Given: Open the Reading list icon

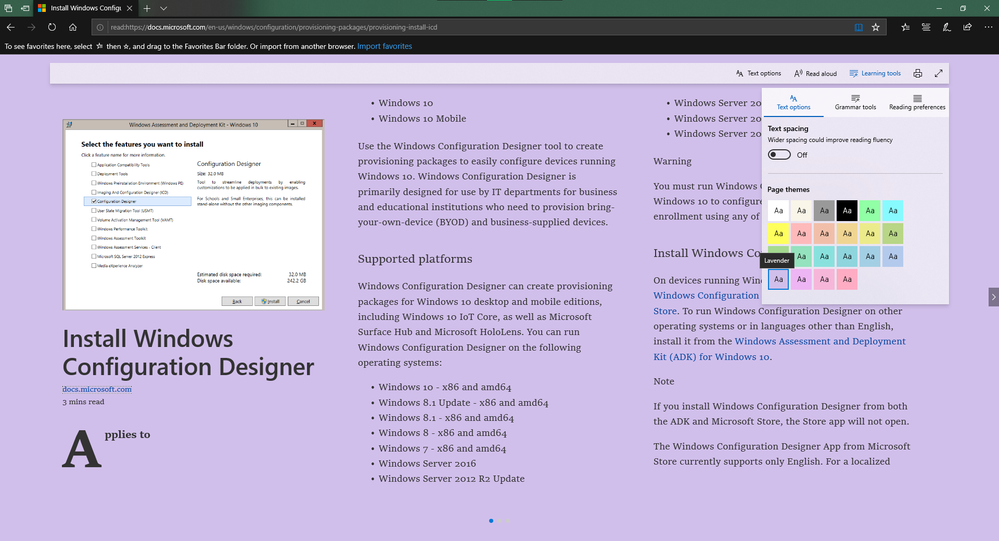Looking at the screenshot, I should pyautogui.click(x=926, y=27).
